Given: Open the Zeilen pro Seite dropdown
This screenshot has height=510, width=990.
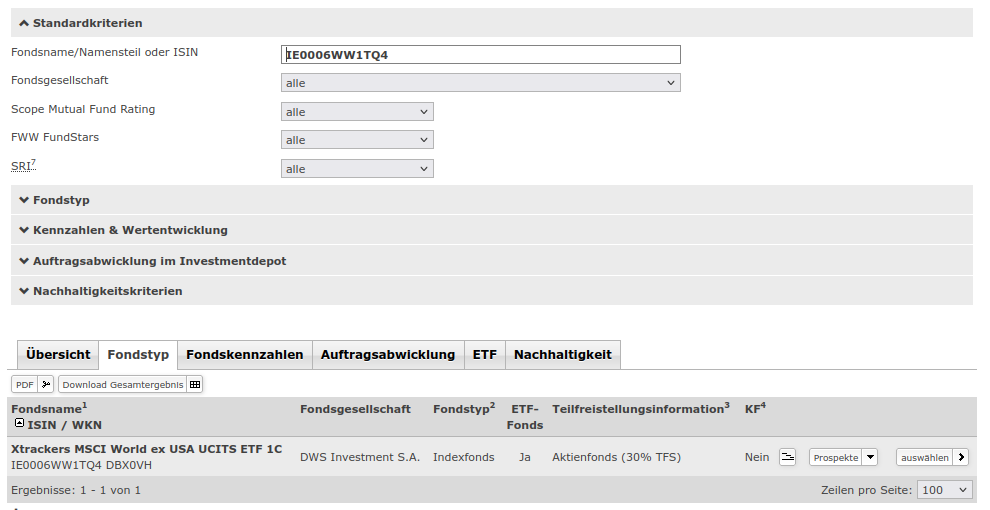Looking at the screenshot, I should pos(945,490).
